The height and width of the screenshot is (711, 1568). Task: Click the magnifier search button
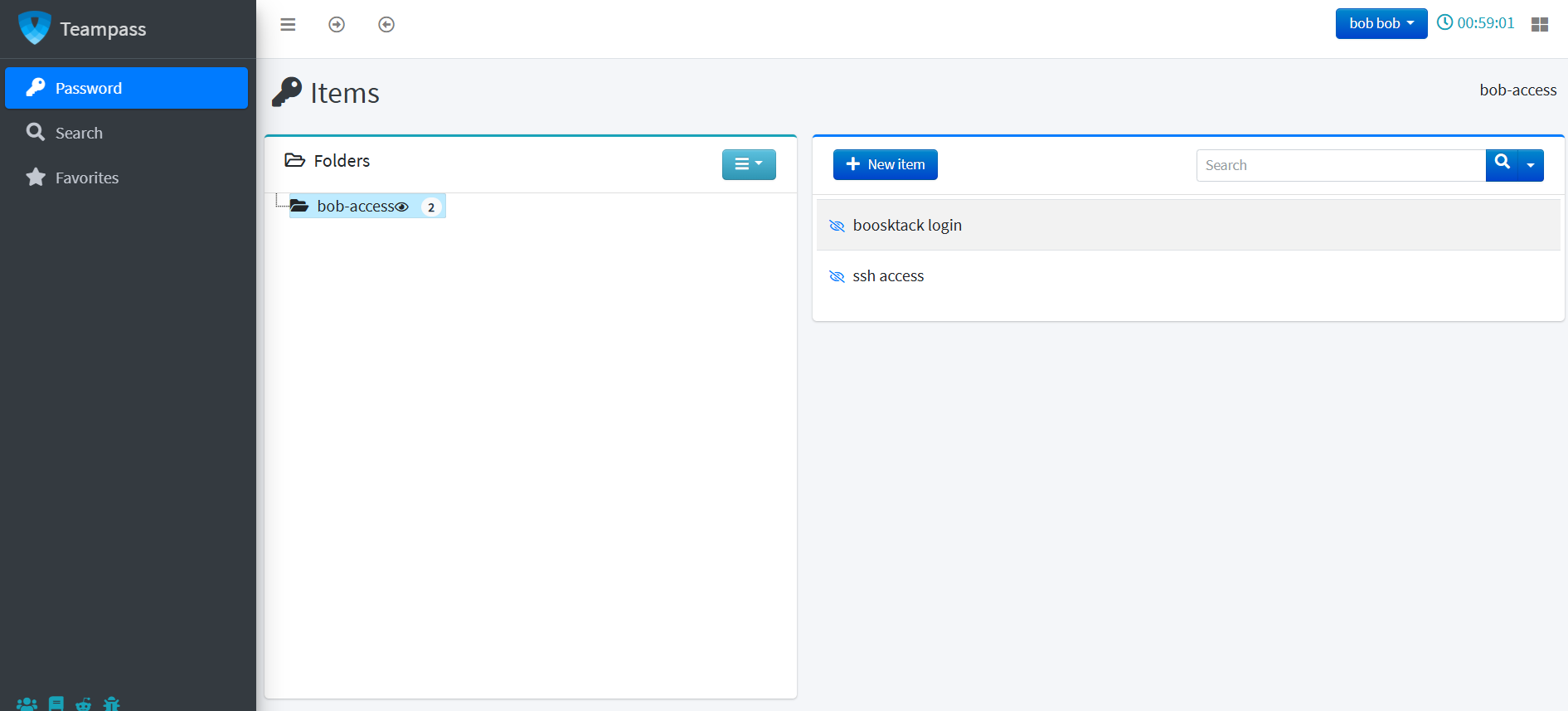(x=1502, y=163)
